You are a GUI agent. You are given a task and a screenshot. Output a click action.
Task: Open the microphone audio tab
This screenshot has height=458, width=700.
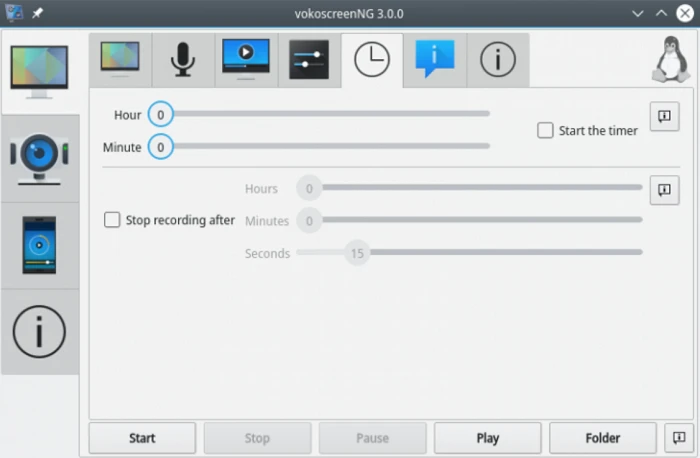click(183, 60)
